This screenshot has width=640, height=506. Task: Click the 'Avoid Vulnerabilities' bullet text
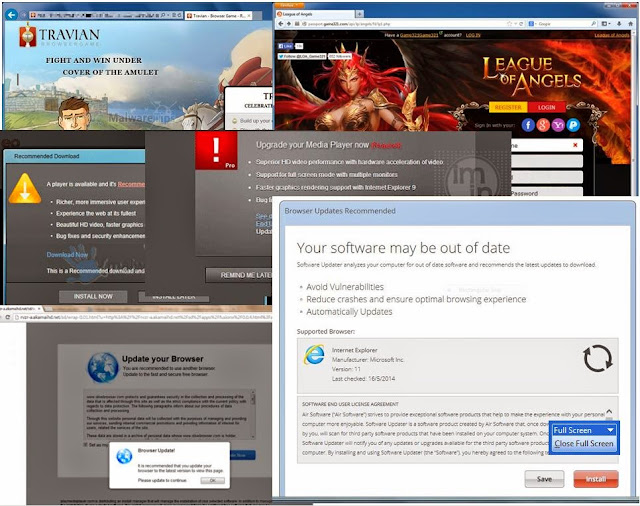pyautogui.click(x=345, y=287)
